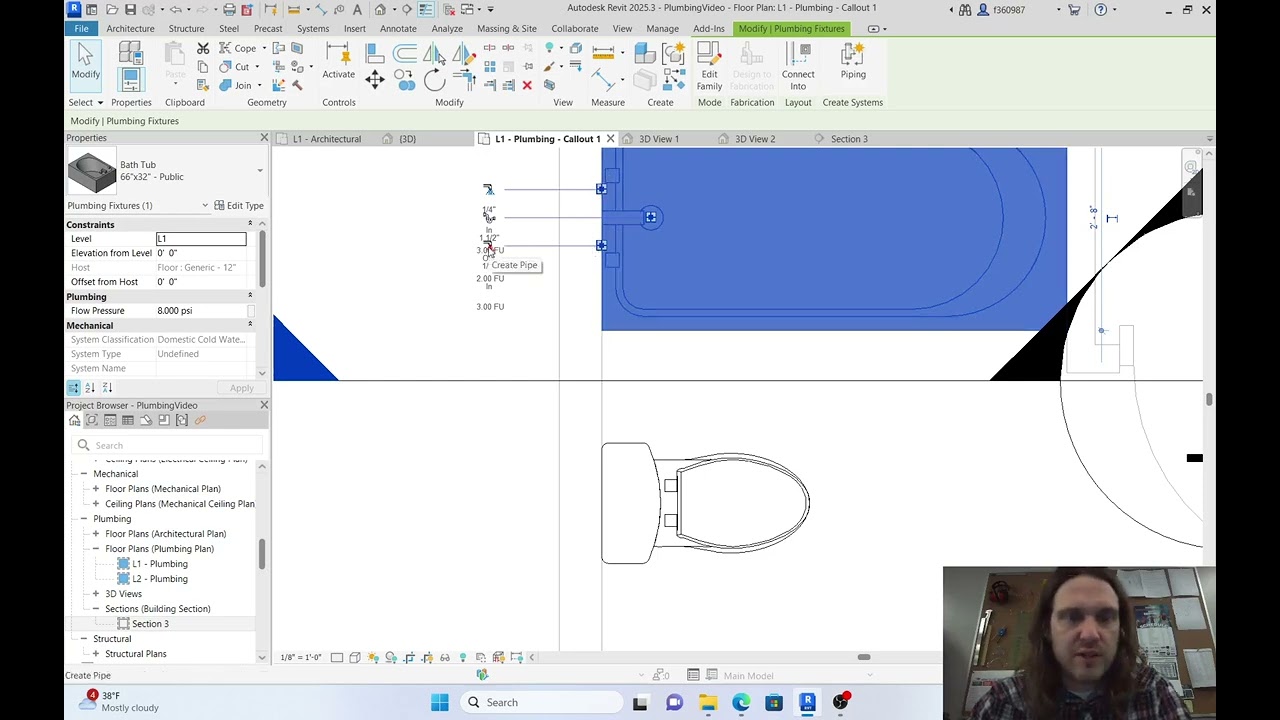Click the Level value field L1
Viewport: 1280px width, 720px height.
[201, 239]
